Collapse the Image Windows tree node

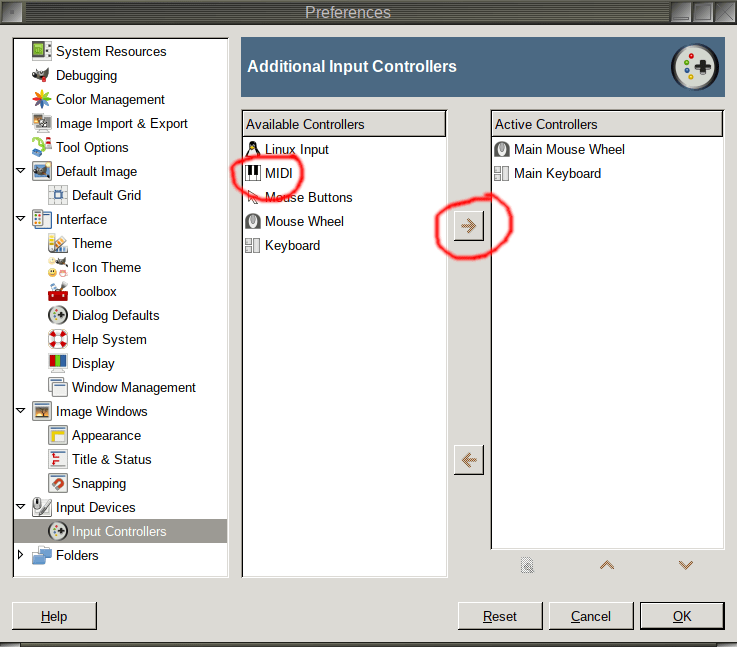point(21,411)
